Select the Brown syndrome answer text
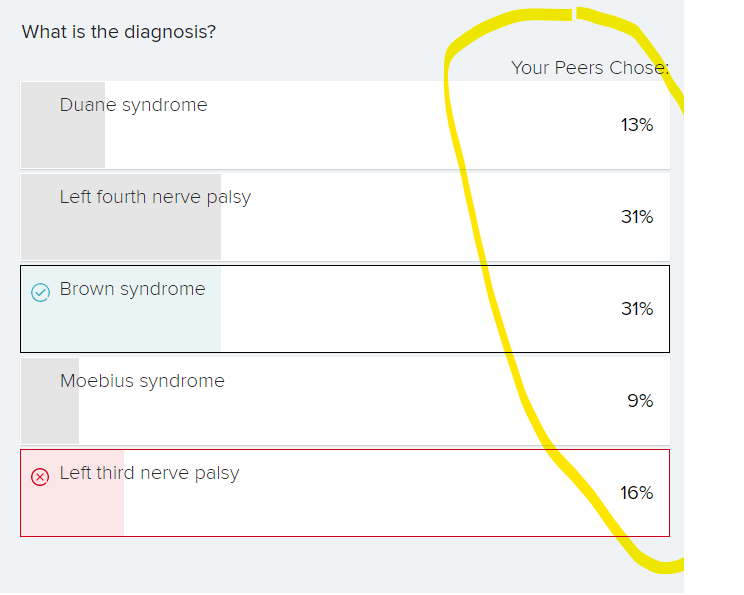The width and height of the screenshot is (744, 595). (x=132, y=289)
